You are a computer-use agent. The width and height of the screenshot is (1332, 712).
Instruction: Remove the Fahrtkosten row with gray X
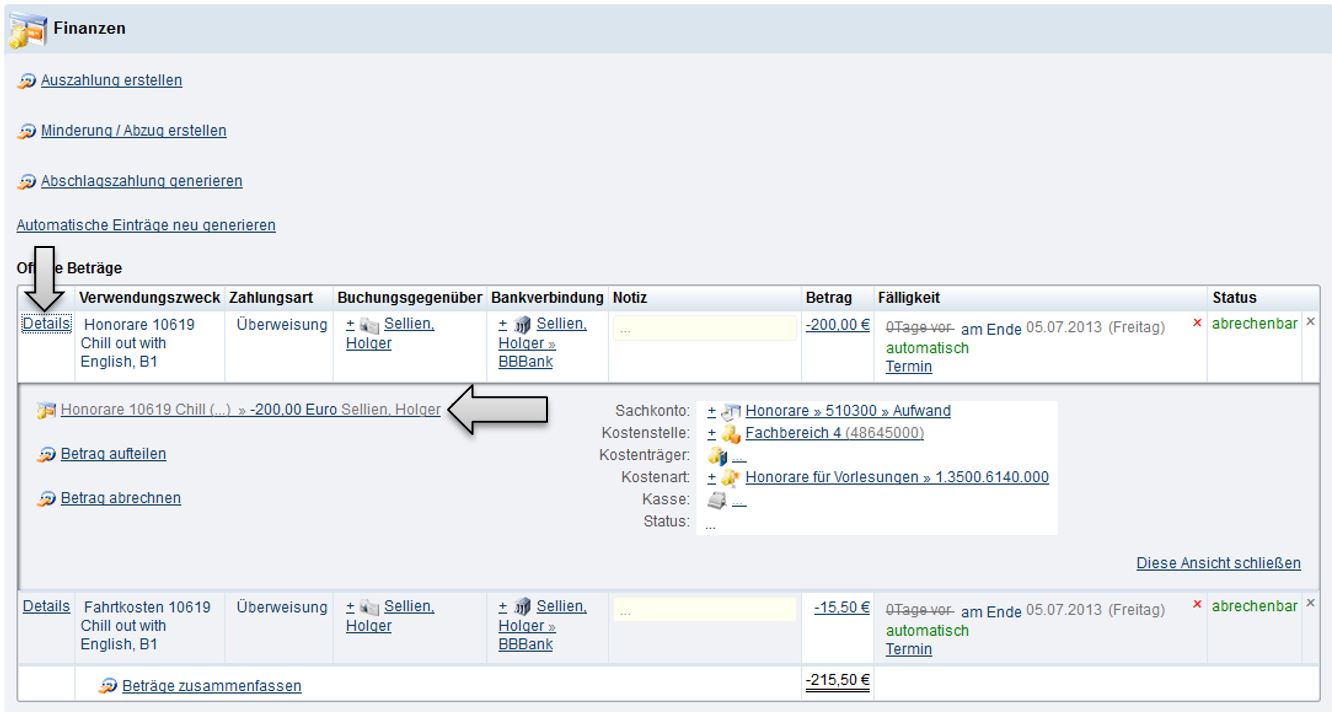pos(1311,604)
